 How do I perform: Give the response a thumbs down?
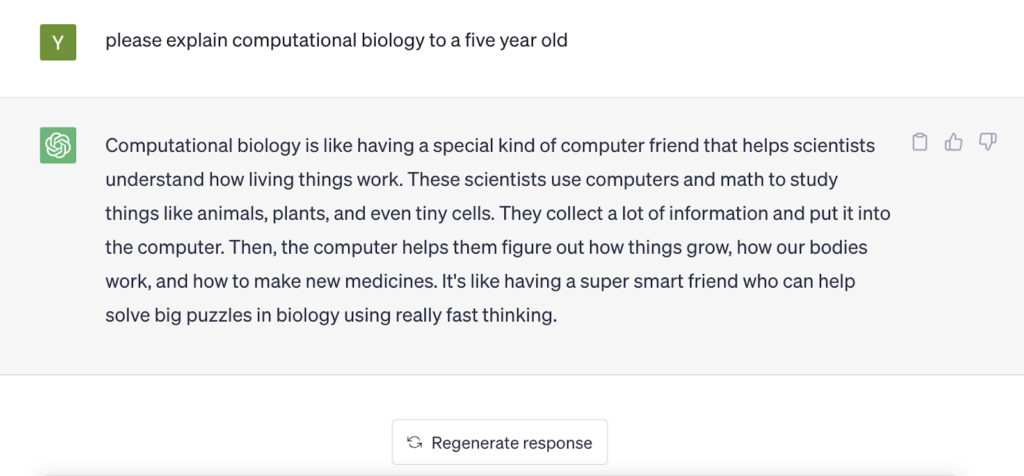(x=987, y=143)
